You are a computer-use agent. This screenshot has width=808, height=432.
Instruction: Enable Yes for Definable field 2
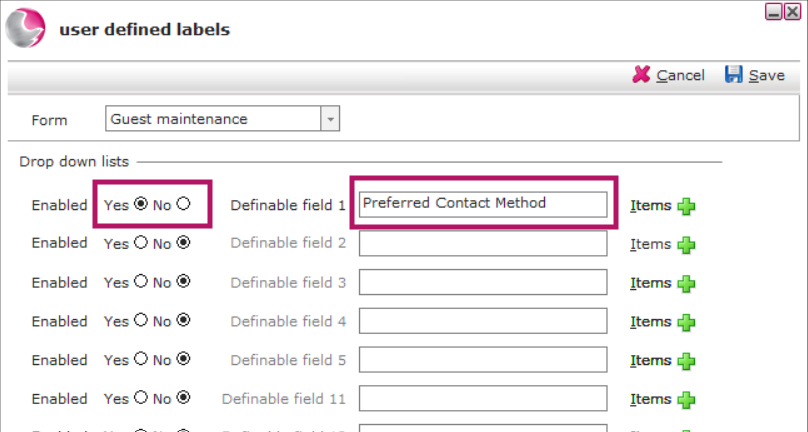(x=141, y=242)
